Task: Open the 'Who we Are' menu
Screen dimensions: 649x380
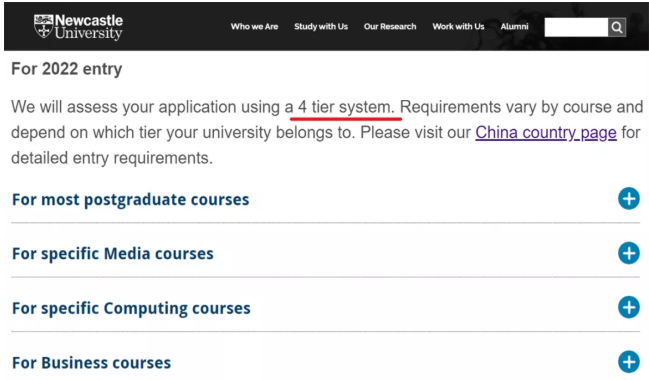Action: point(254,26)
